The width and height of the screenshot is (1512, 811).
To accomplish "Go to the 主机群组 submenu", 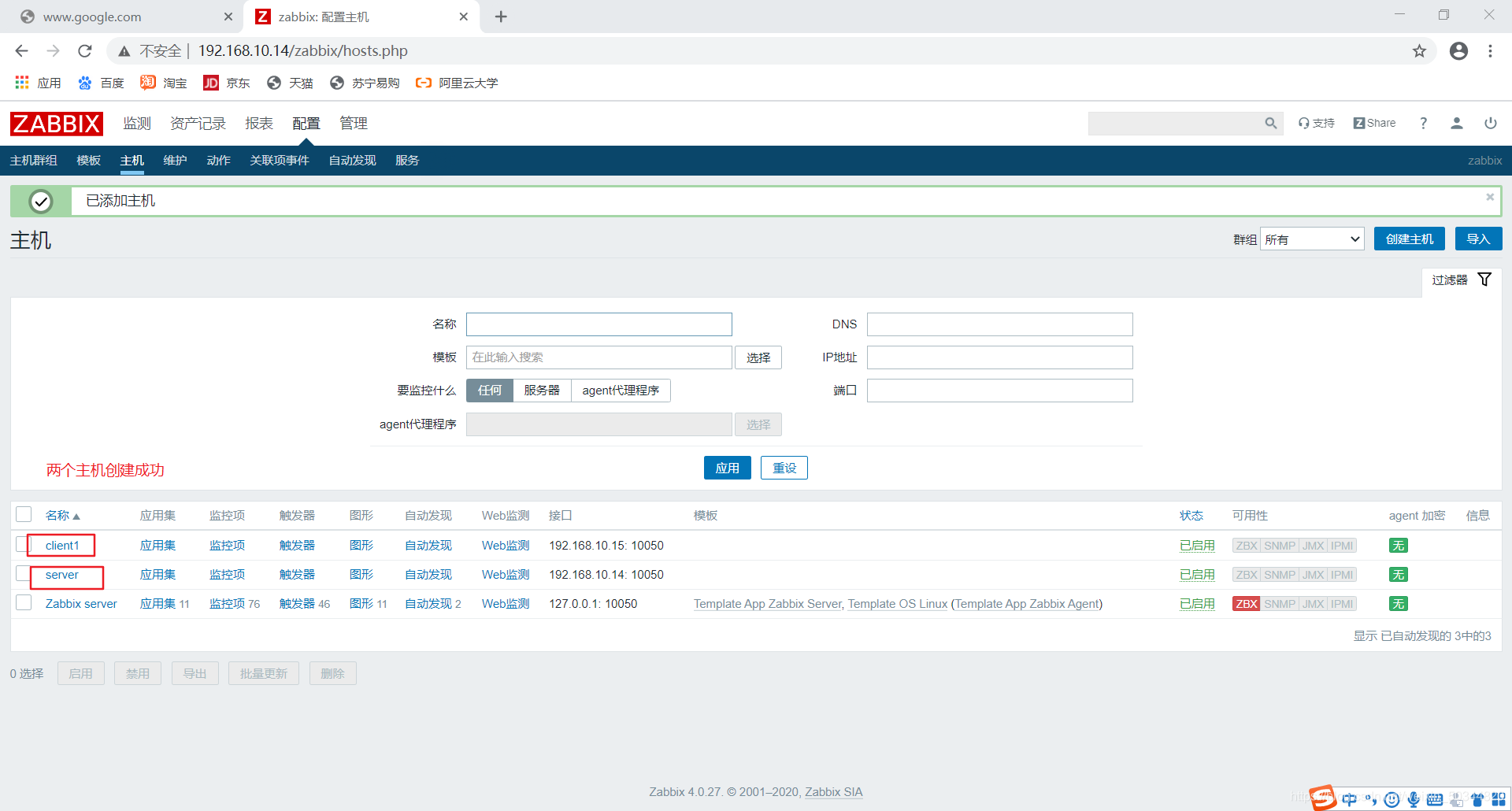I will [x=34, y=161].
